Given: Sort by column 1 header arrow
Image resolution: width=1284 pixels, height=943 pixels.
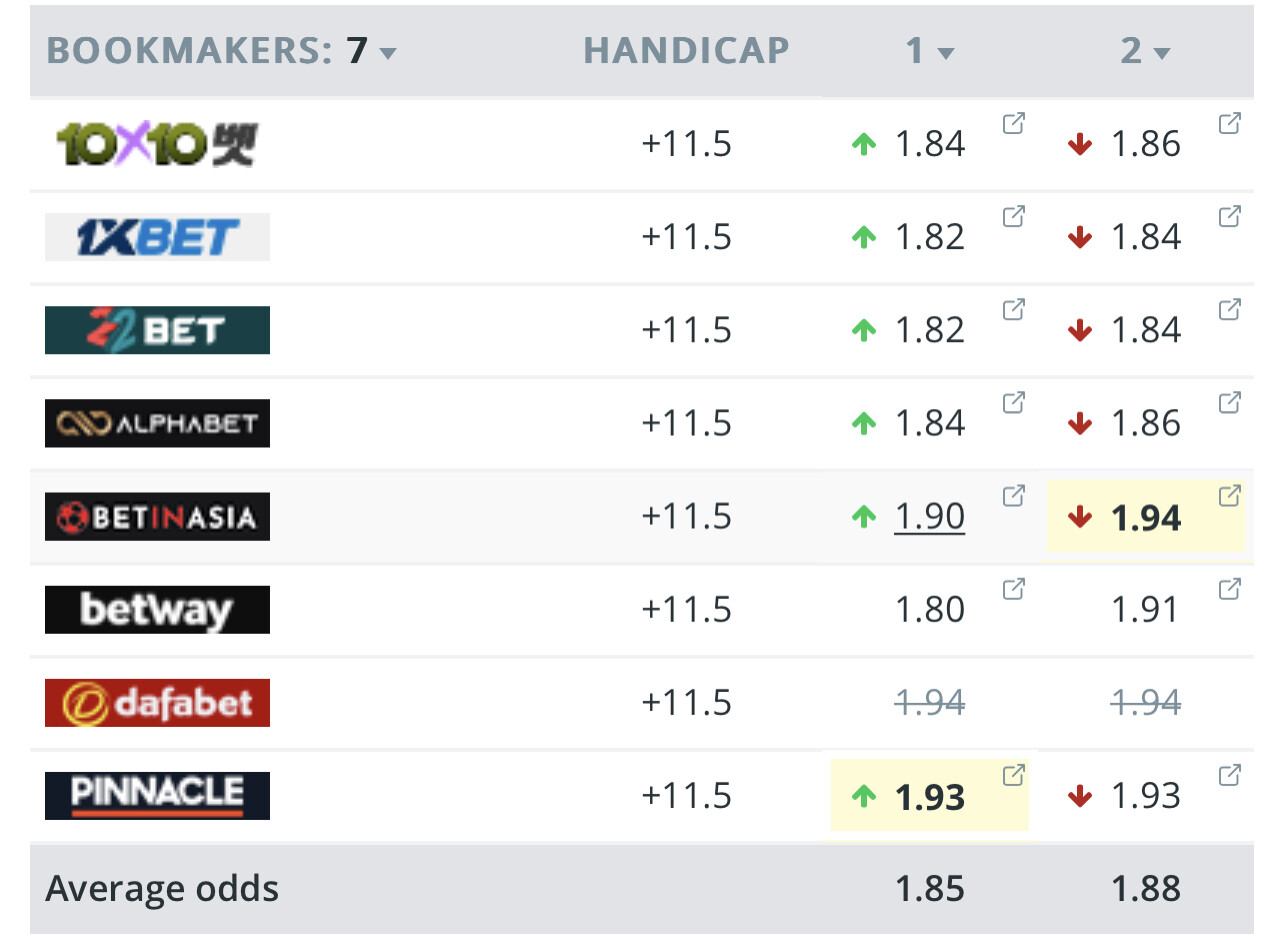Looking at the screenshot, I should coord(945,53).
